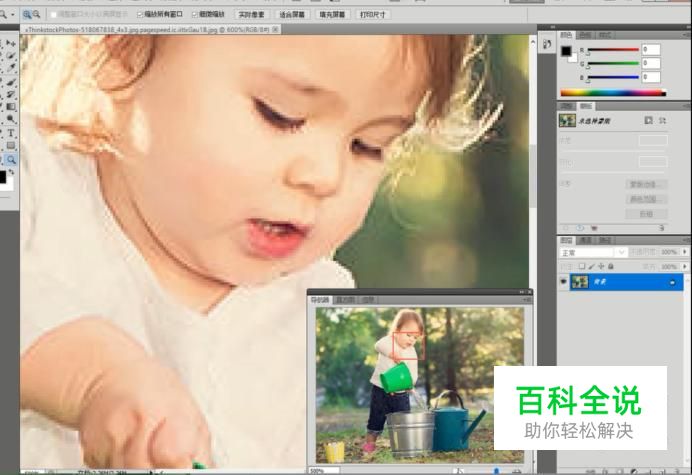Select the Gradient tool

click(x=11, y=106)
